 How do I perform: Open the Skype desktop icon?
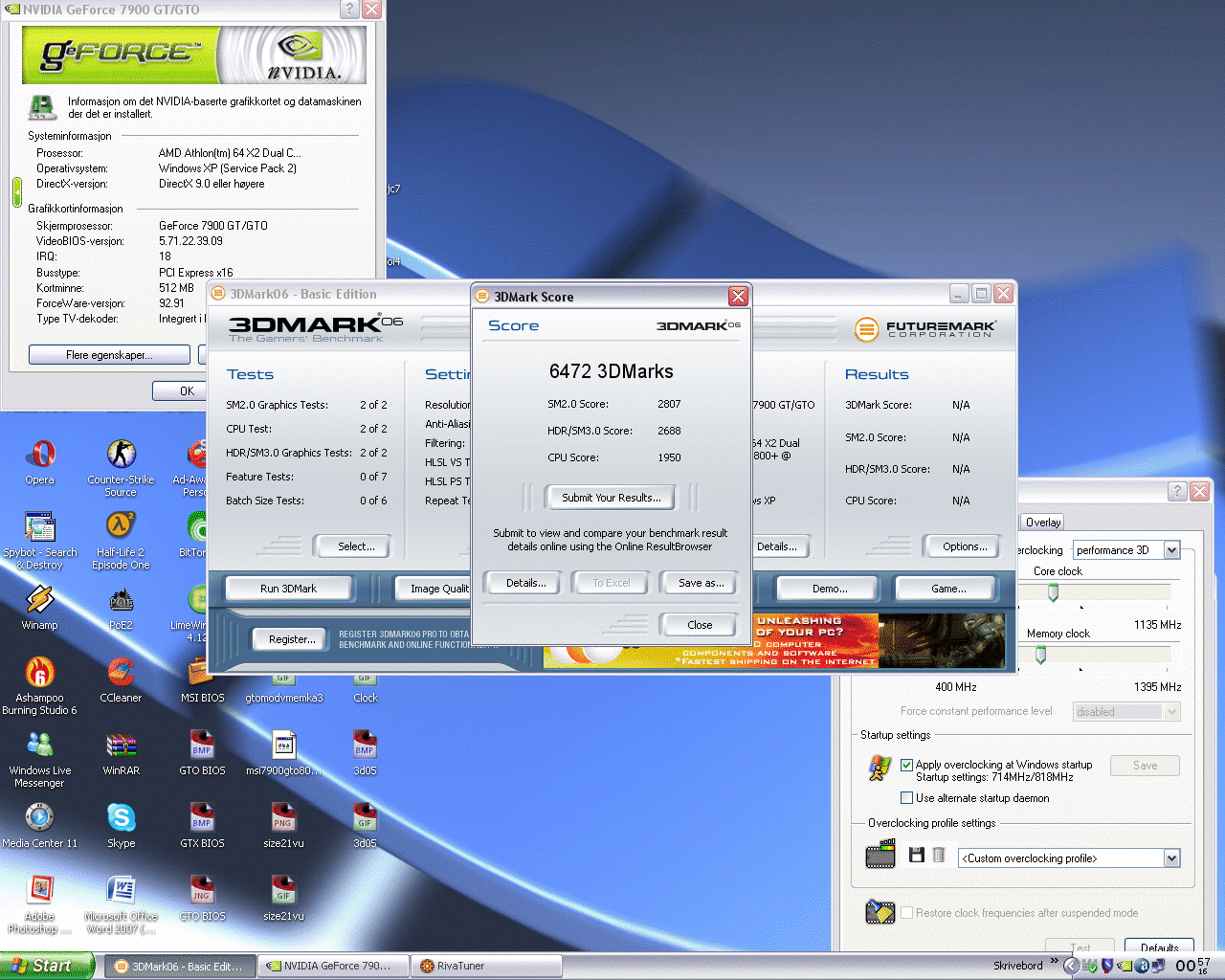click(x=121, y=818)
